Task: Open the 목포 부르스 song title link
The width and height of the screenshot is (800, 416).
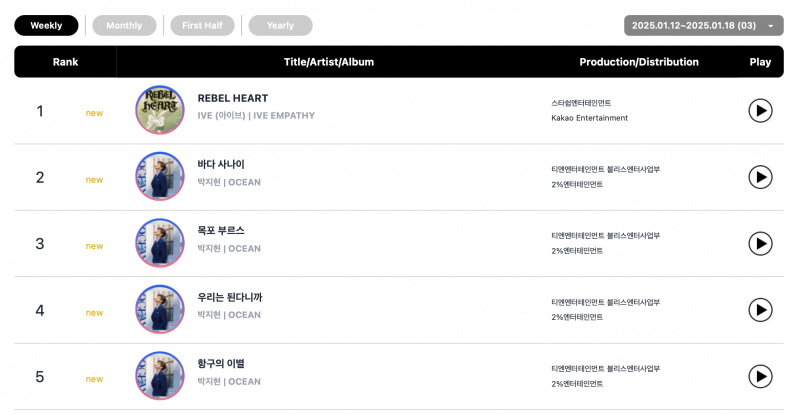Action: click(221, 231)
